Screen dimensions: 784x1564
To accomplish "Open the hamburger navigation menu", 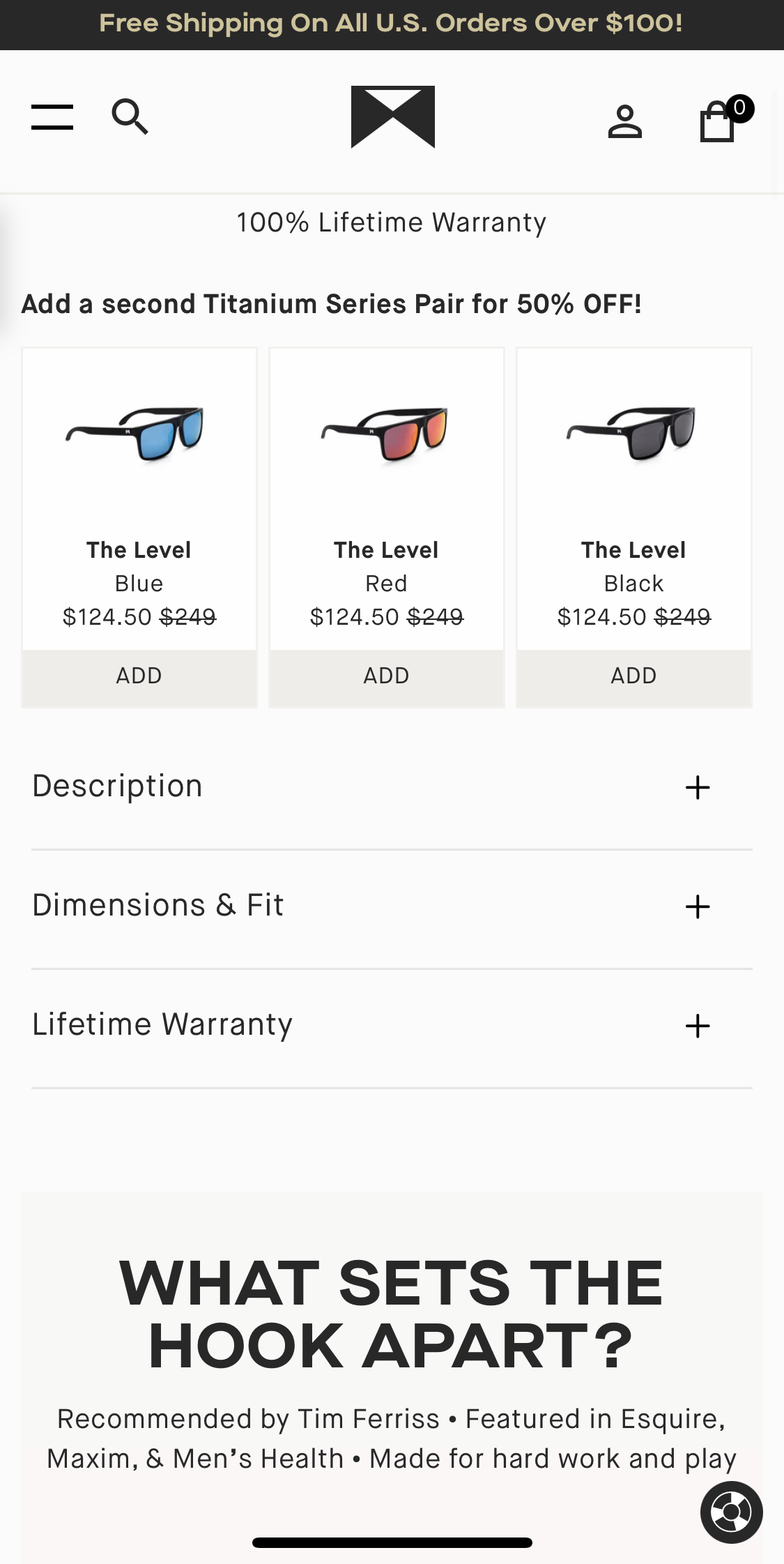I will pos(52,116).
